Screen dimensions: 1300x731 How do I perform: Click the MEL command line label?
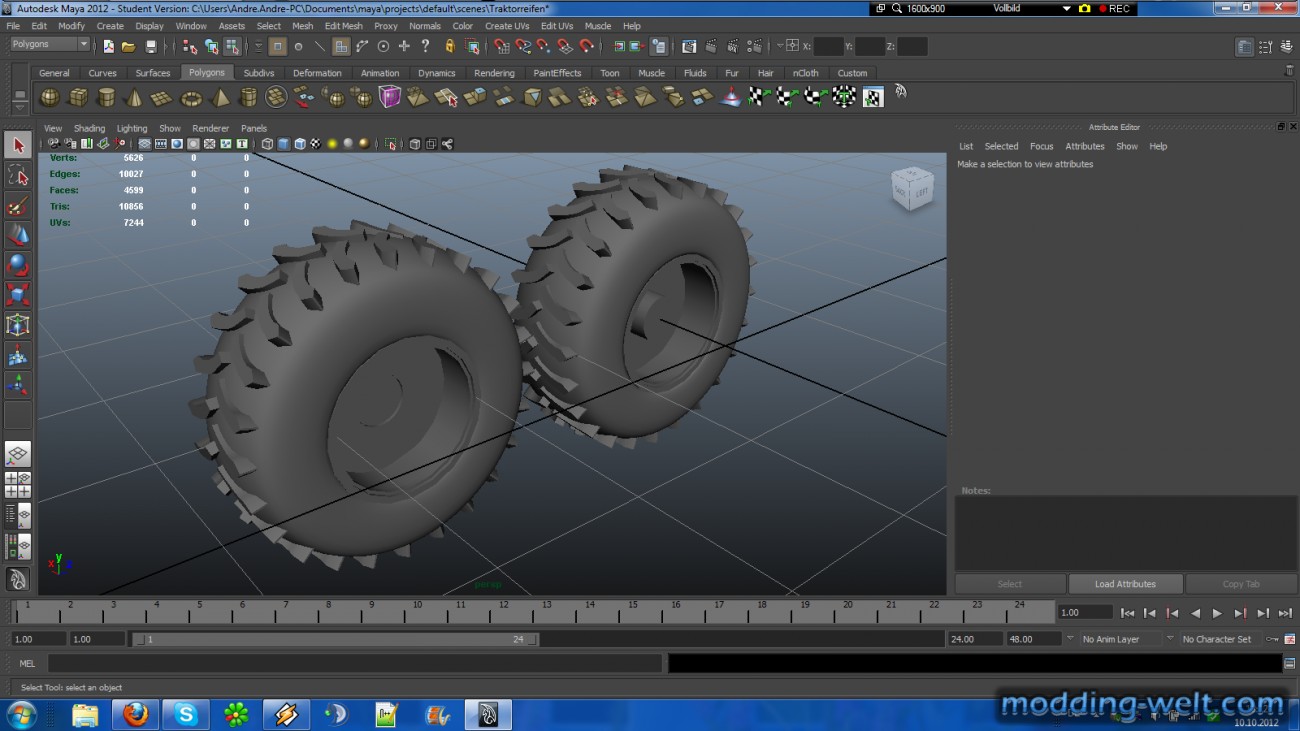point(27,663)
